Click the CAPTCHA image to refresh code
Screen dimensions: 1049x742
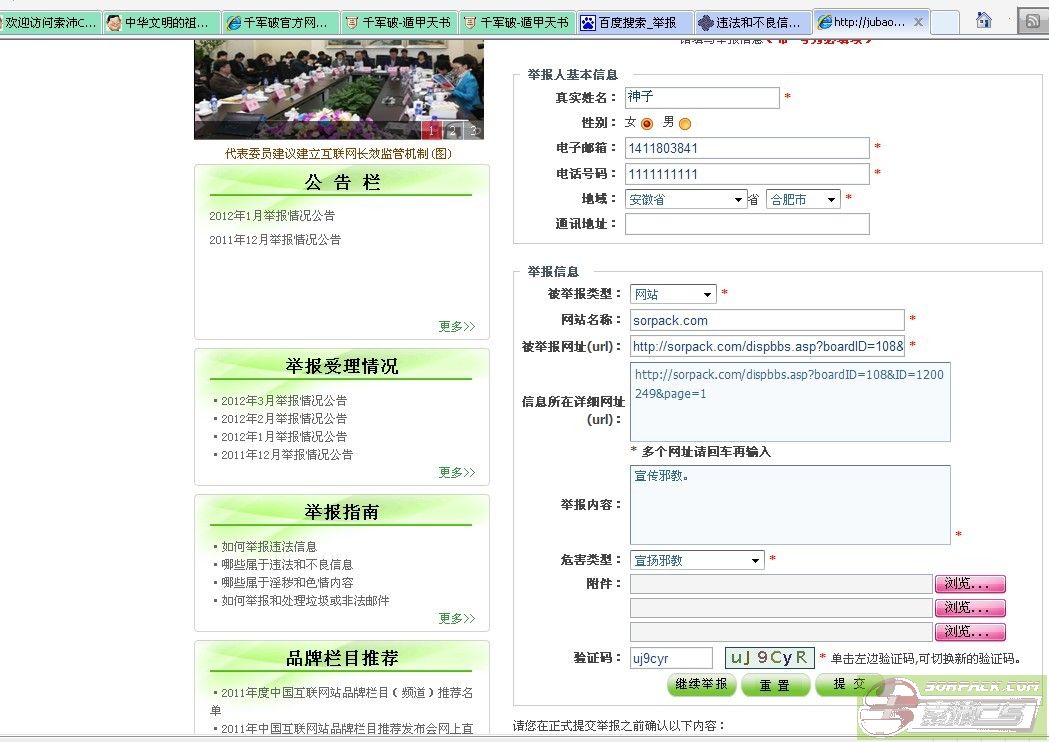(x=769, y=658)
